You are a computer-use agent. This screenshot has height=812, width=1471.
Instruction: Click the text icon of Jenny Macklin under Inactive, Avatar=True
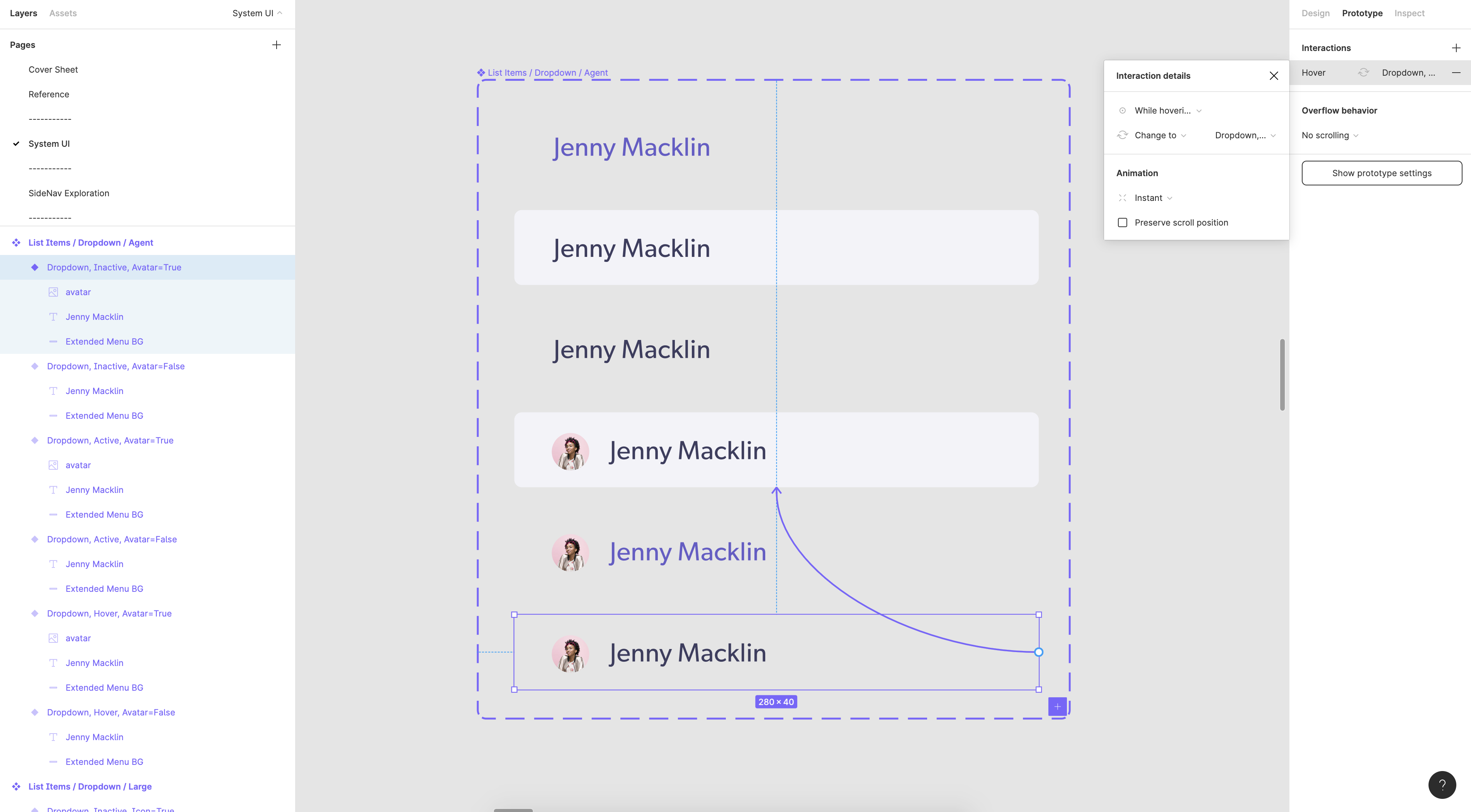53,317
